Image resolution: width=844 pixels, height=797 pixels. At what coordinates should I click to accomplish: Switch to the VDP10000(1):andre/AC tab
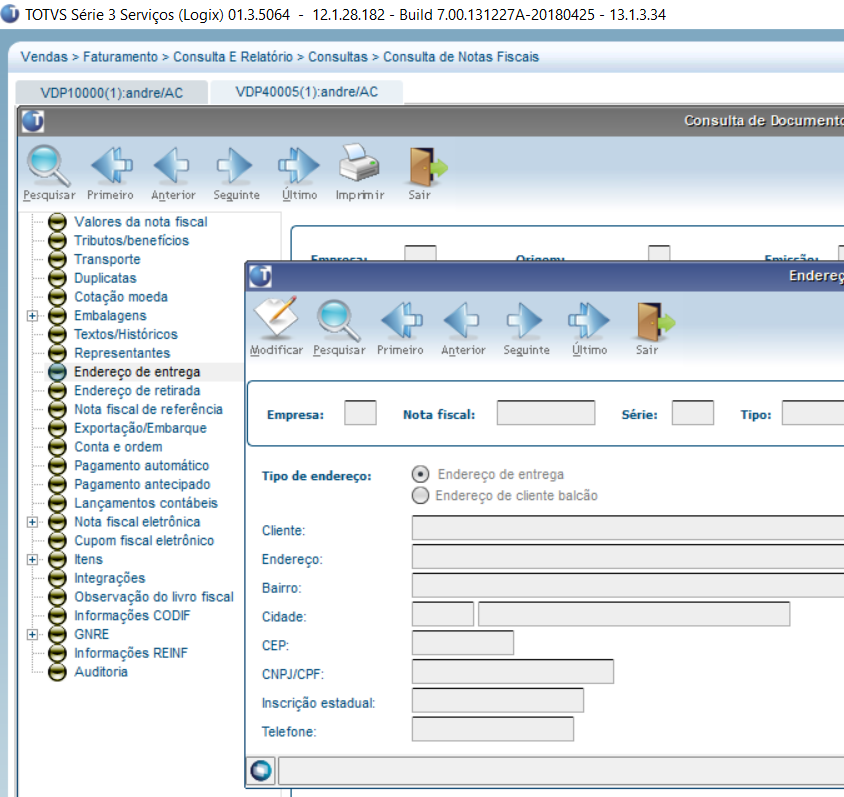[111, 93]
